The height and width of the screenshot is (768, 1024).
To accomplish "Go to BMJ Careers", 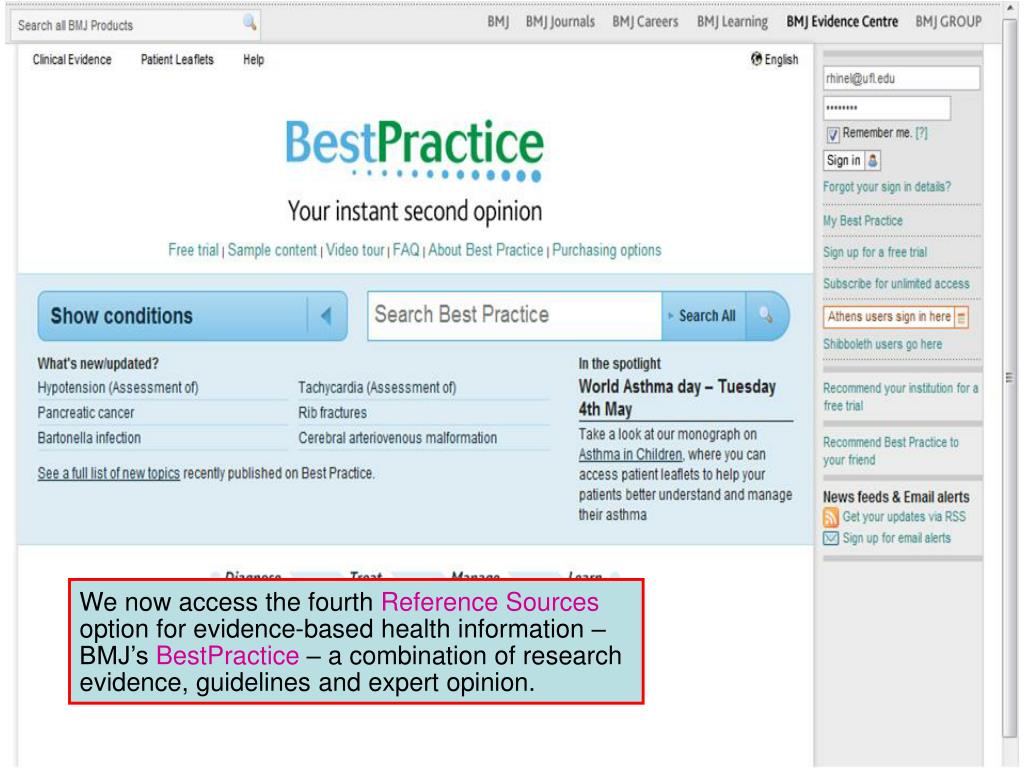I will coord(645,22).
